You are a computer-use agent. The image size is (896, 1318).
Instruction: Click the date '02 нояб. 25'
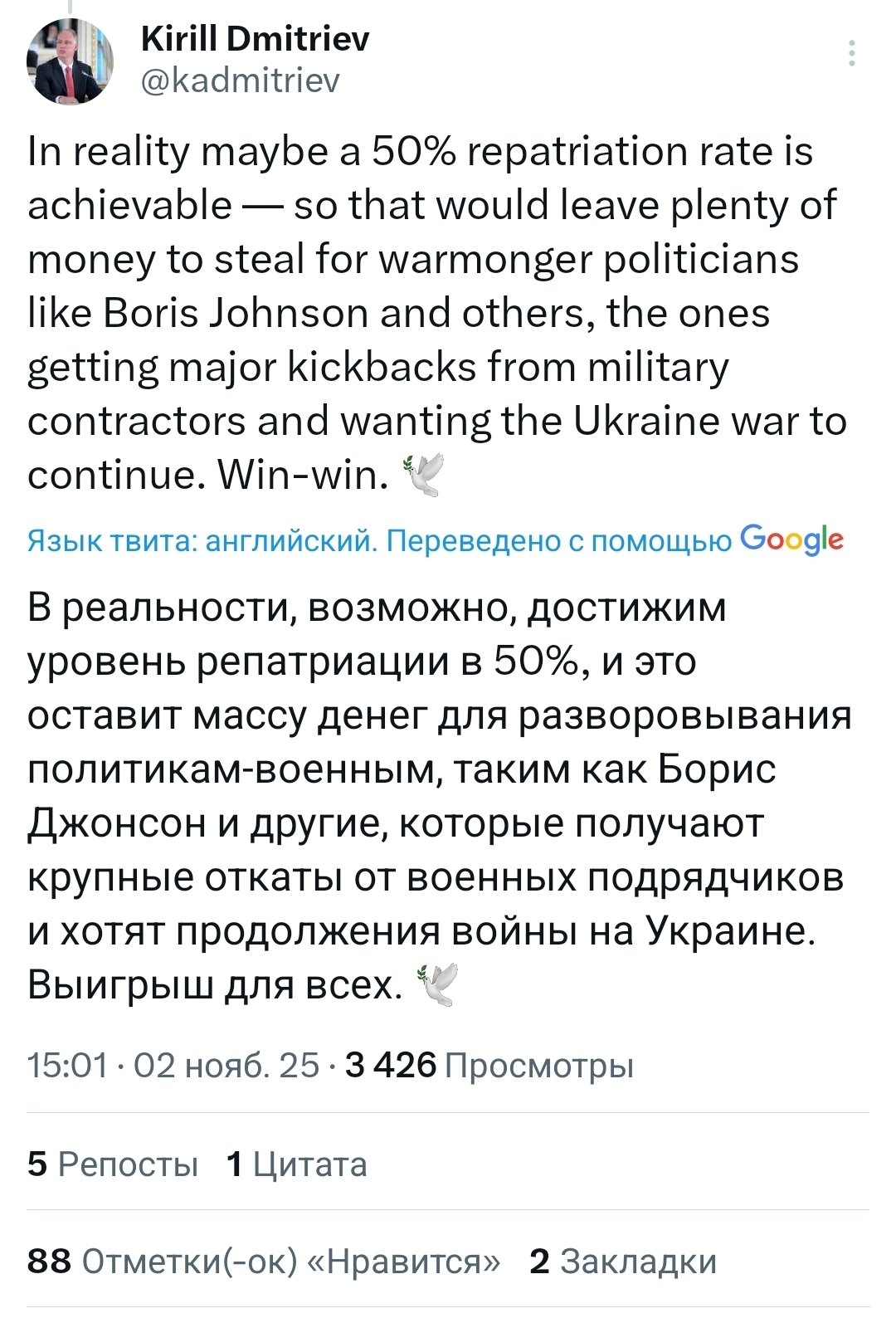tap(226, 1065)
